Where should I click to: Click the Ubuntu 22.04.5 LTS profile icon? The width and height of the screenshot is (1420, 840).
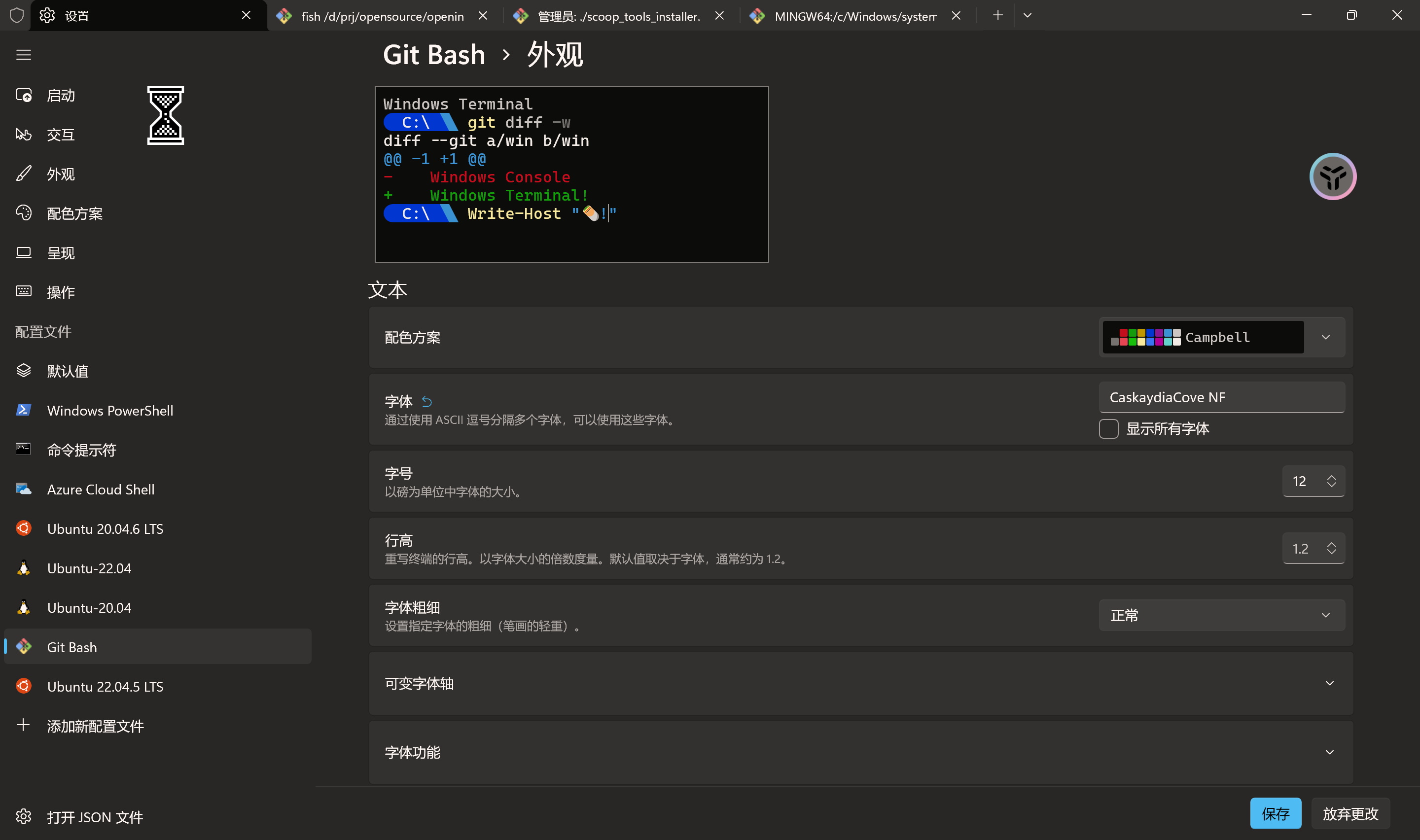point(23,686)
